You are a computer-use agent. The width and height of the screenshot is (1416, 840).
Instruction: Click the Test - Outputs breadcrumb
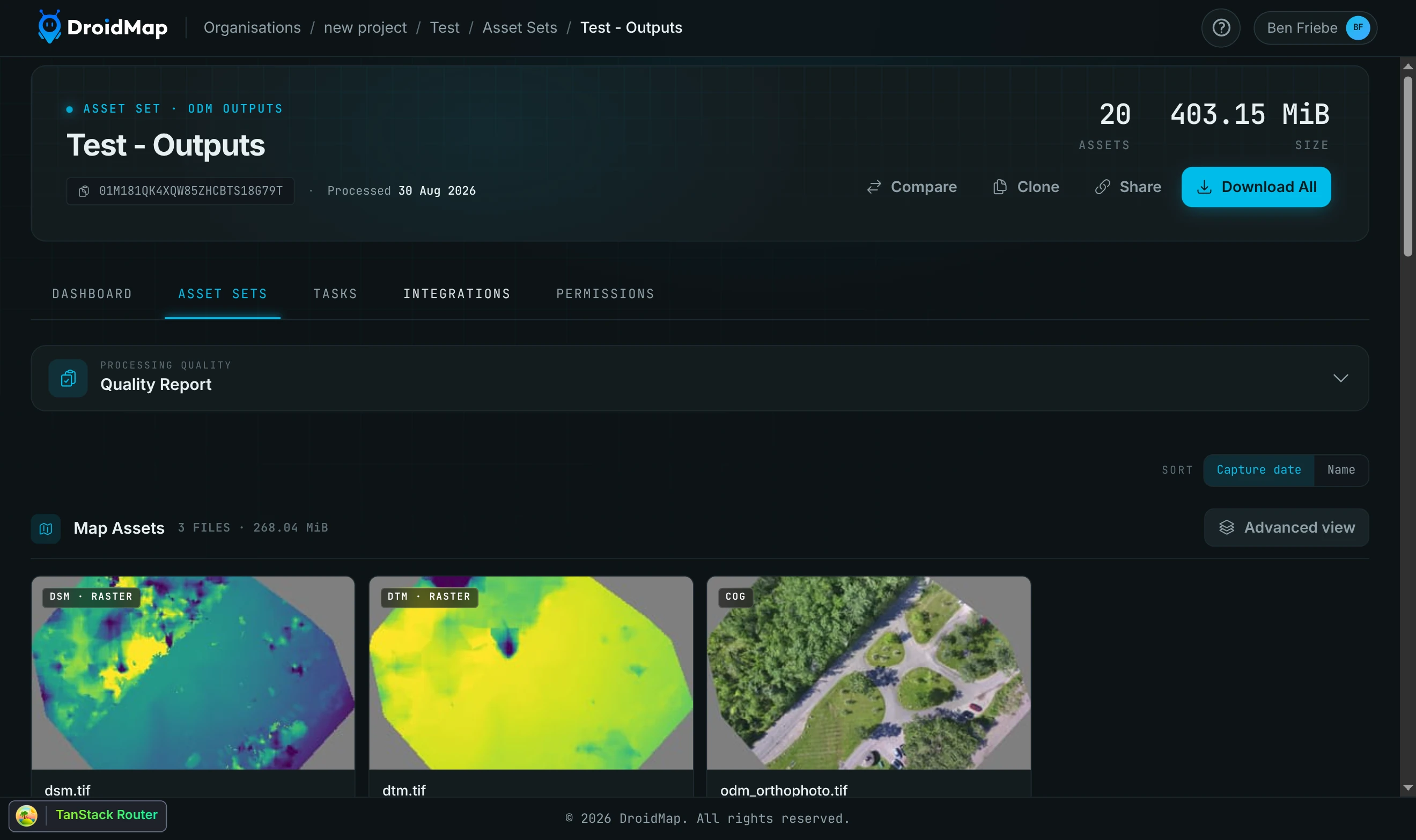(631, 27)
